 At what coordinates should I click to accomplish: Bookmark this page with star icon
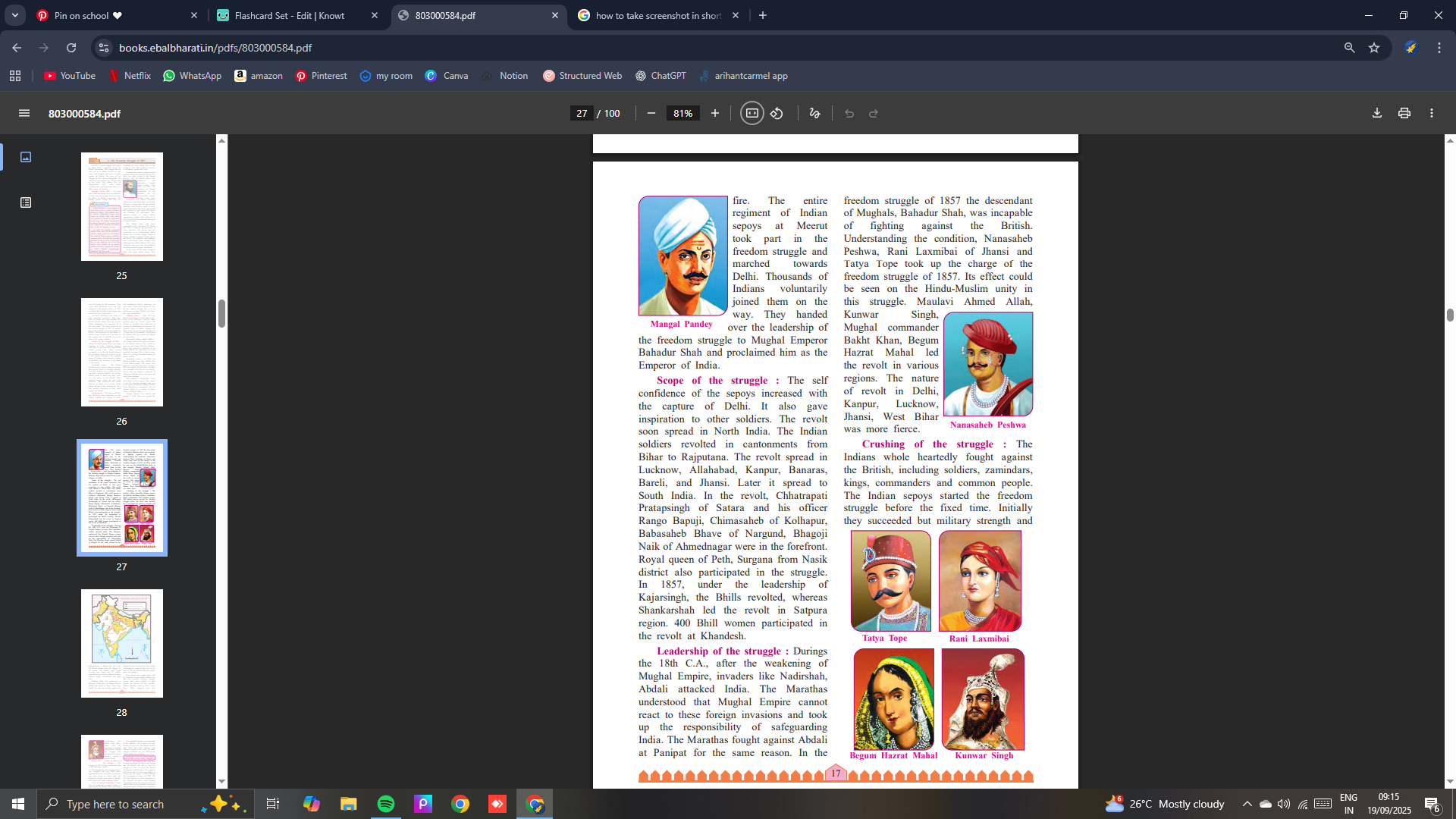click(x=1374, y=48)
